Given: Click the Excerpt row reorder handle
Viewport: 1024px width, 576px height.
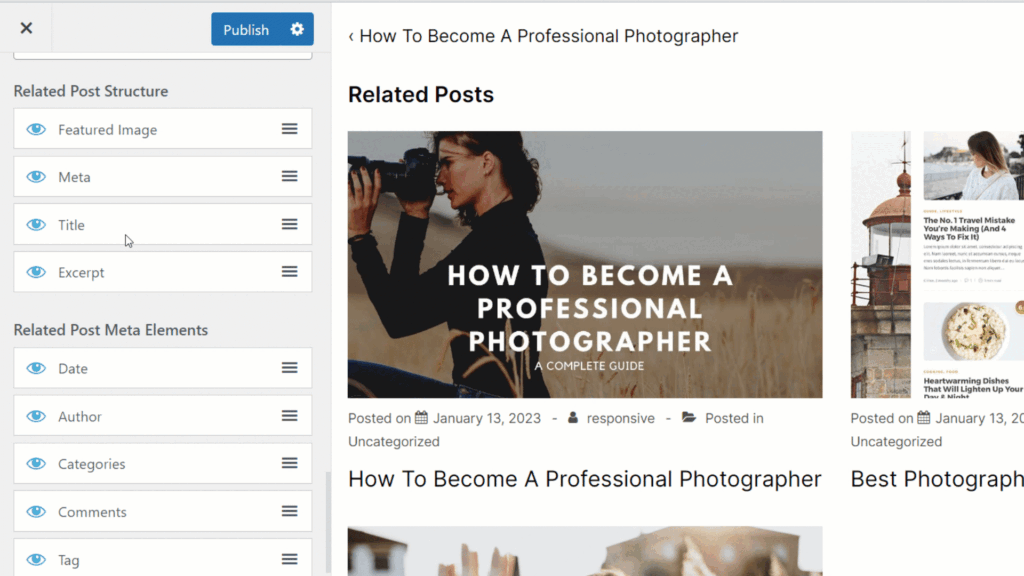Looking at the screenshot, I should point(289,272).
